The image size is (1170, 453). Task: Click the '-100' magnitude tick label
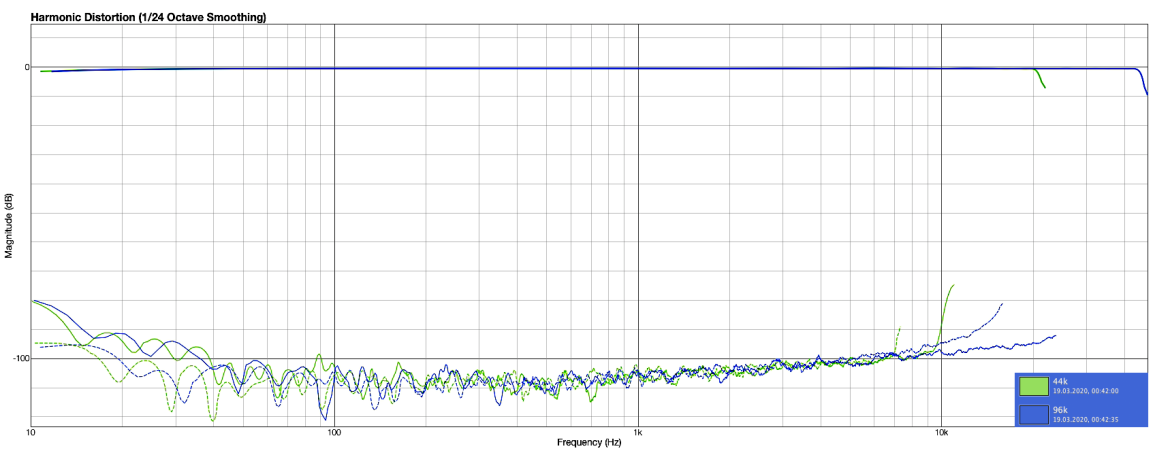point(21,358)
